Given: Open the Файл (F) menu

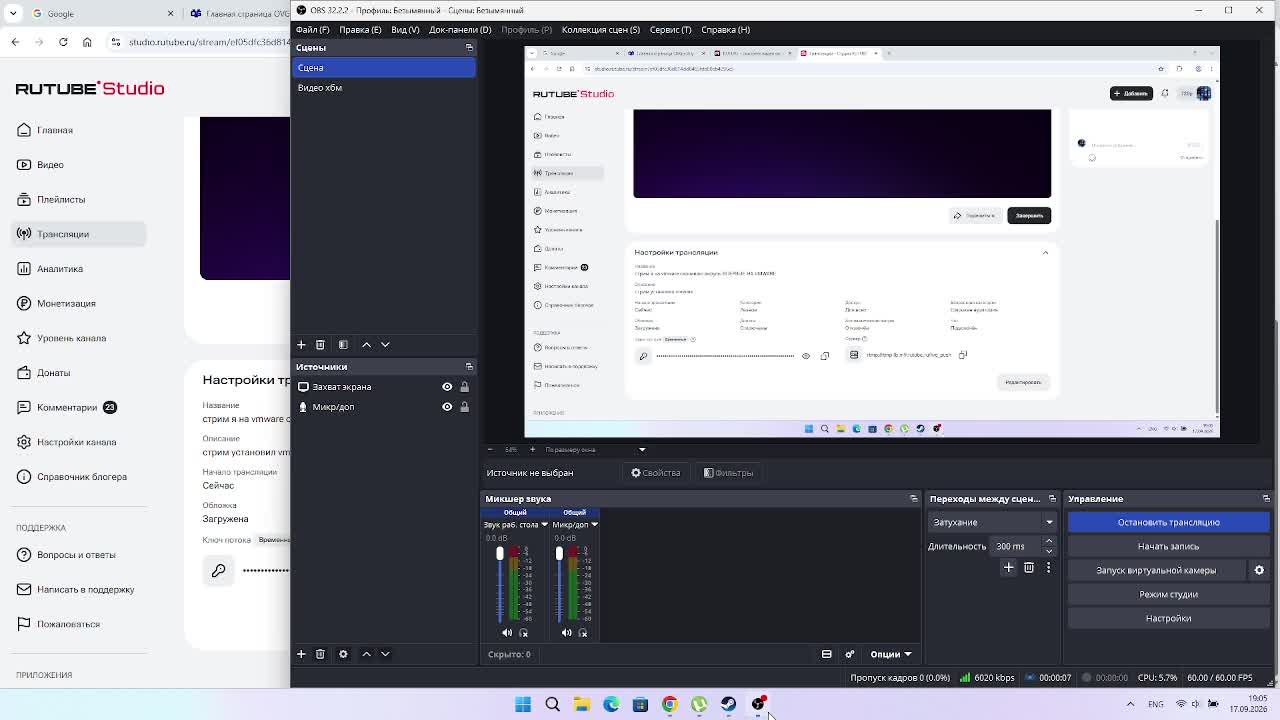Looking at the screenshot, I should pyautogui.click(x=313, y=30).
